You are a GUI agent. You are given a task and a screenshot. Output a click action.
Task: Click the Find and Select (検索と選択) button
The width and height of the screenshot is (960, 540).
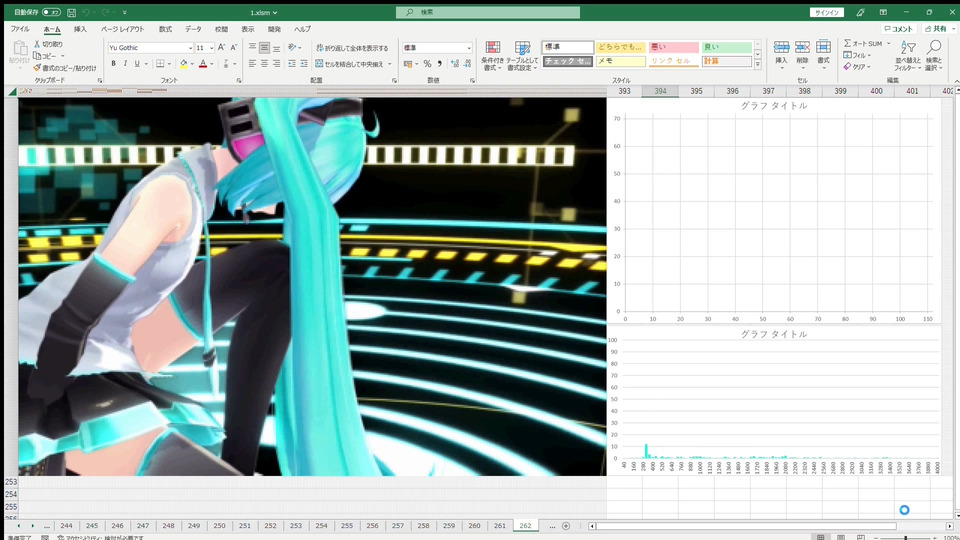pos(934,56)
